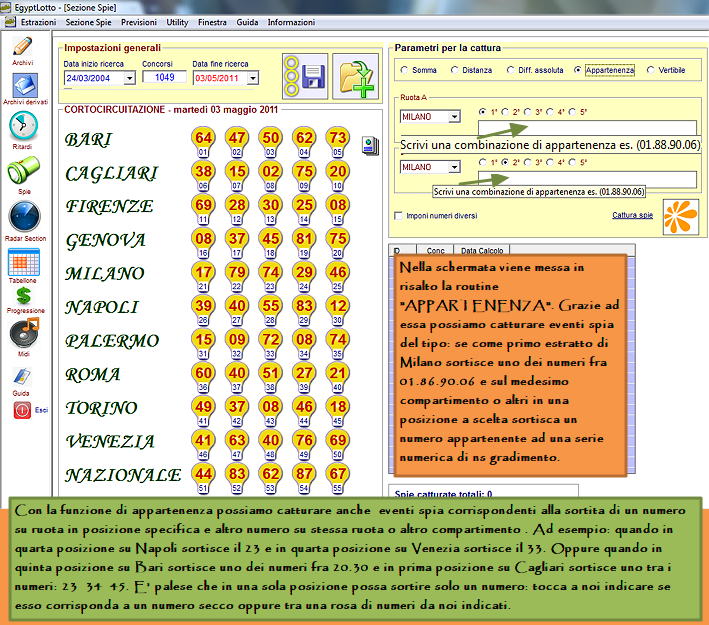The image size is (709, 625).
Task: Click Bari first number bulb 64
Action: [203, 138]
